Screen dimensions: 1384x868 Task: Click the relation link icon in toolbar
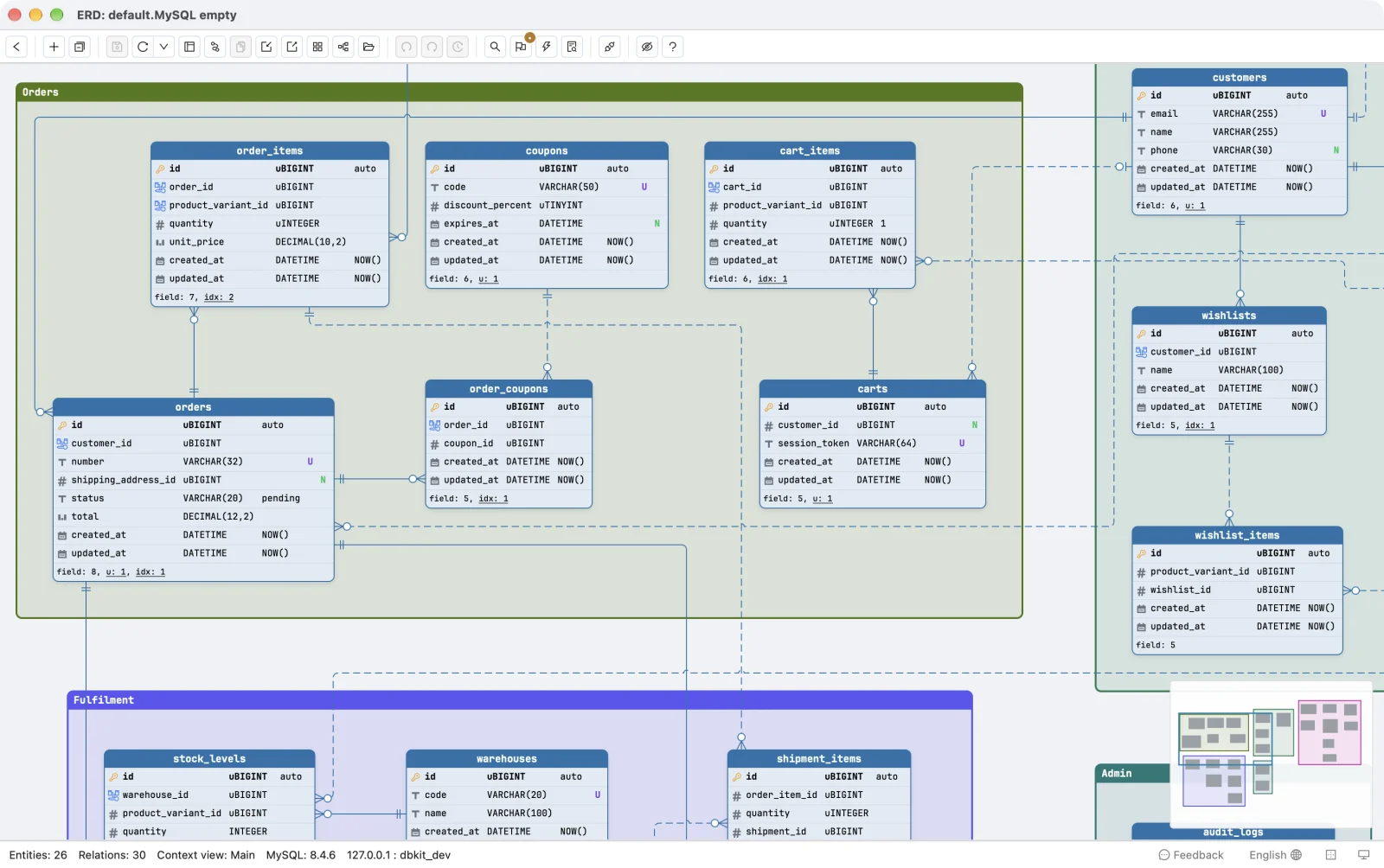[215, 47]
